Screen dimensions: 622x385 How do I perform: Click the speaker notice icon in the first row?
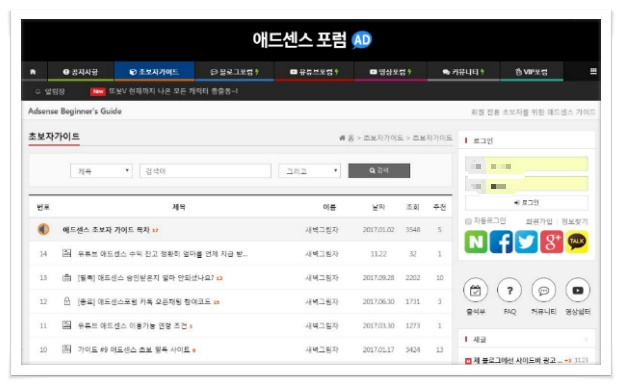coord(44,229)
